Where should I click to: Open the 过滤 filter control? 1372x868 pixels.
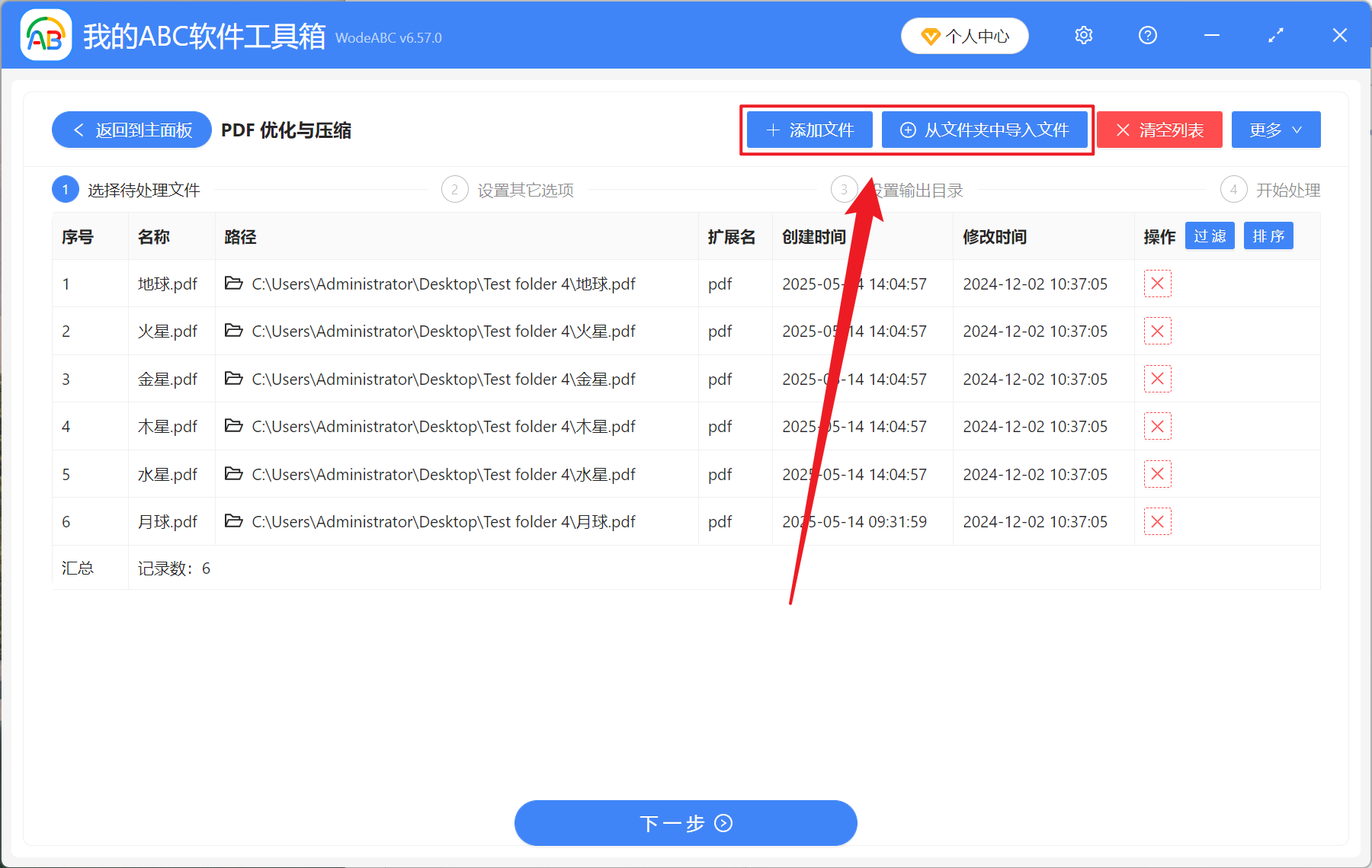point(1209,235)
